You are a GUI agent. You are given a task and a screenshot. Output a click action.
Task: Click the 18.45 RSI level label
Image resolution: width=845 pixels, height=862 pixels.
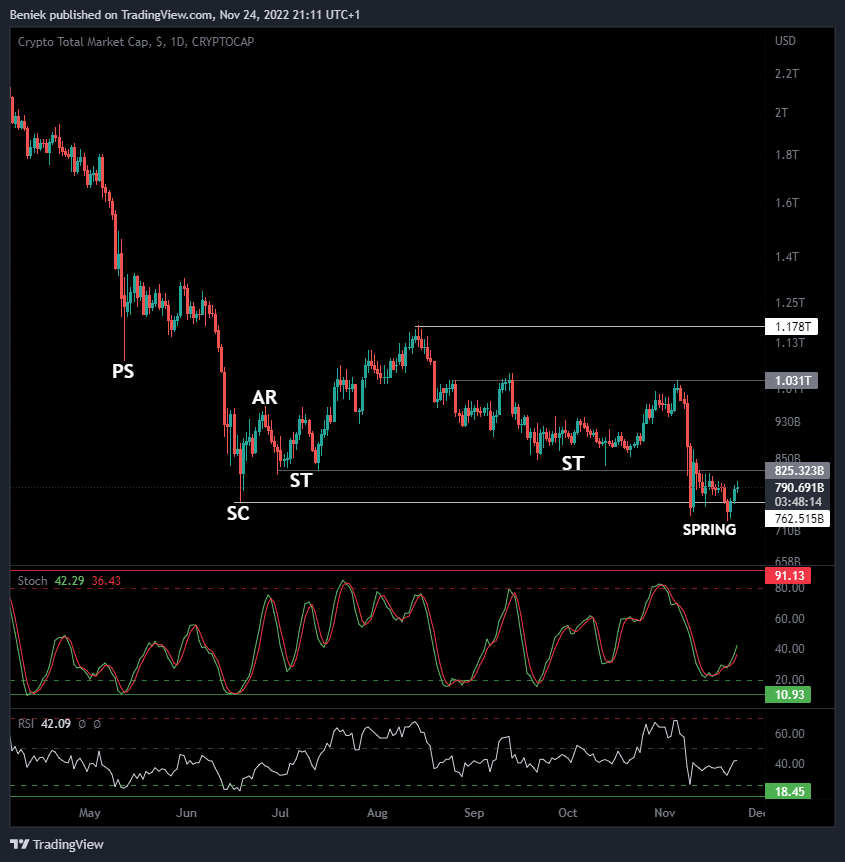point(788,791)
